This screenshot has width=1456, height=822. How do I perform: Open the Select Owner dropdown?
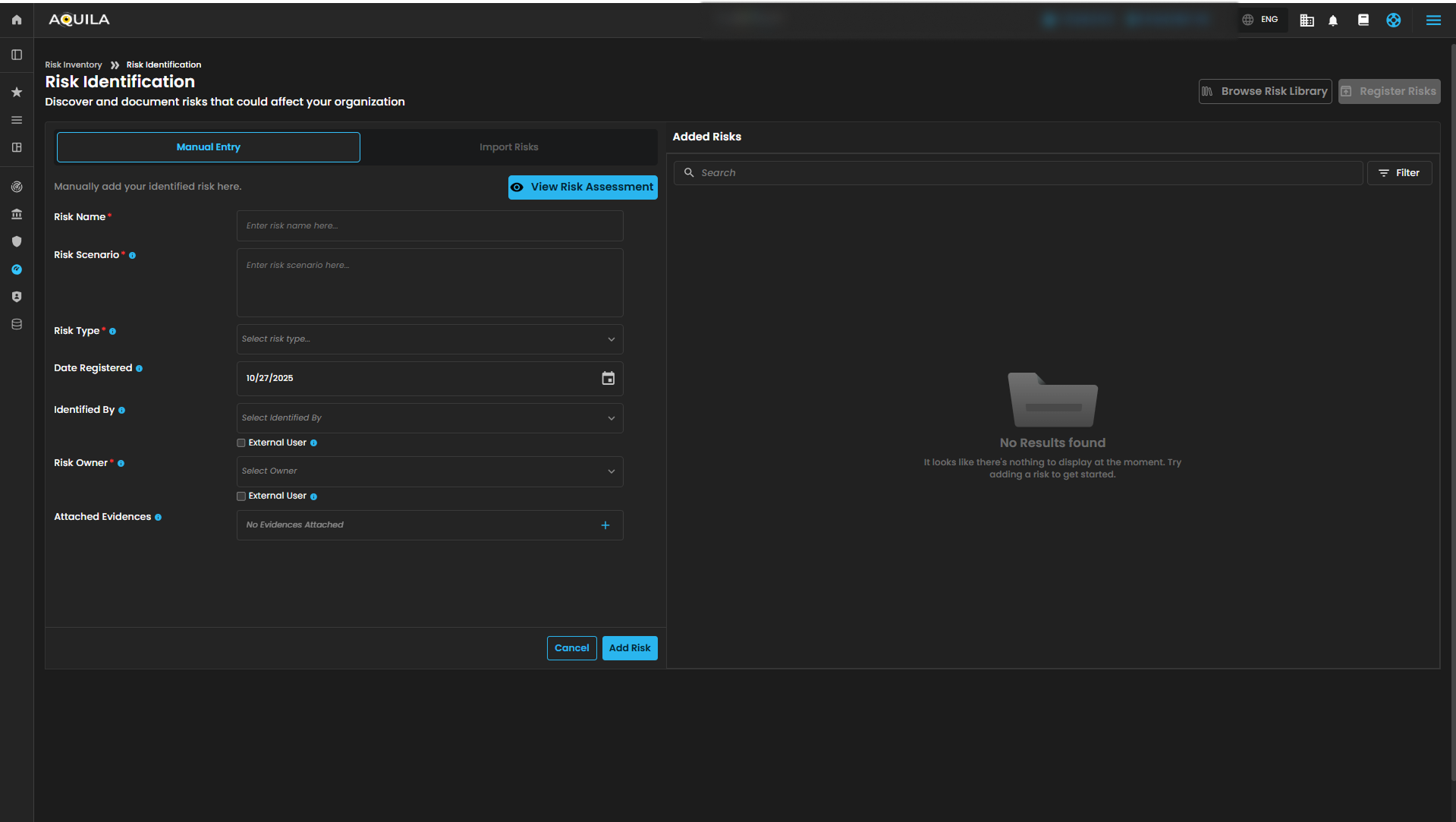coord(429,471)
